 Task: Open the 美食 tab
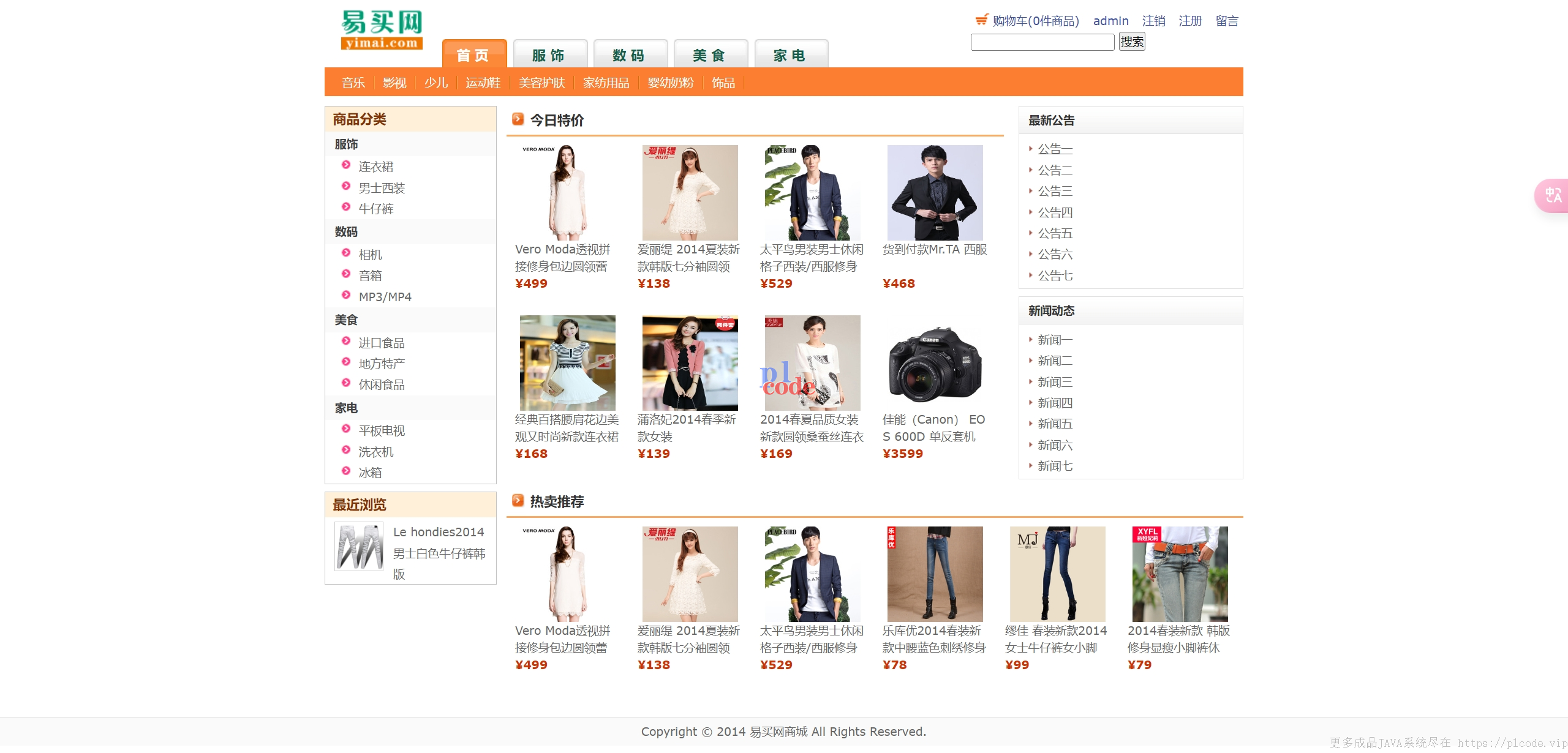(x=710, y=55)
